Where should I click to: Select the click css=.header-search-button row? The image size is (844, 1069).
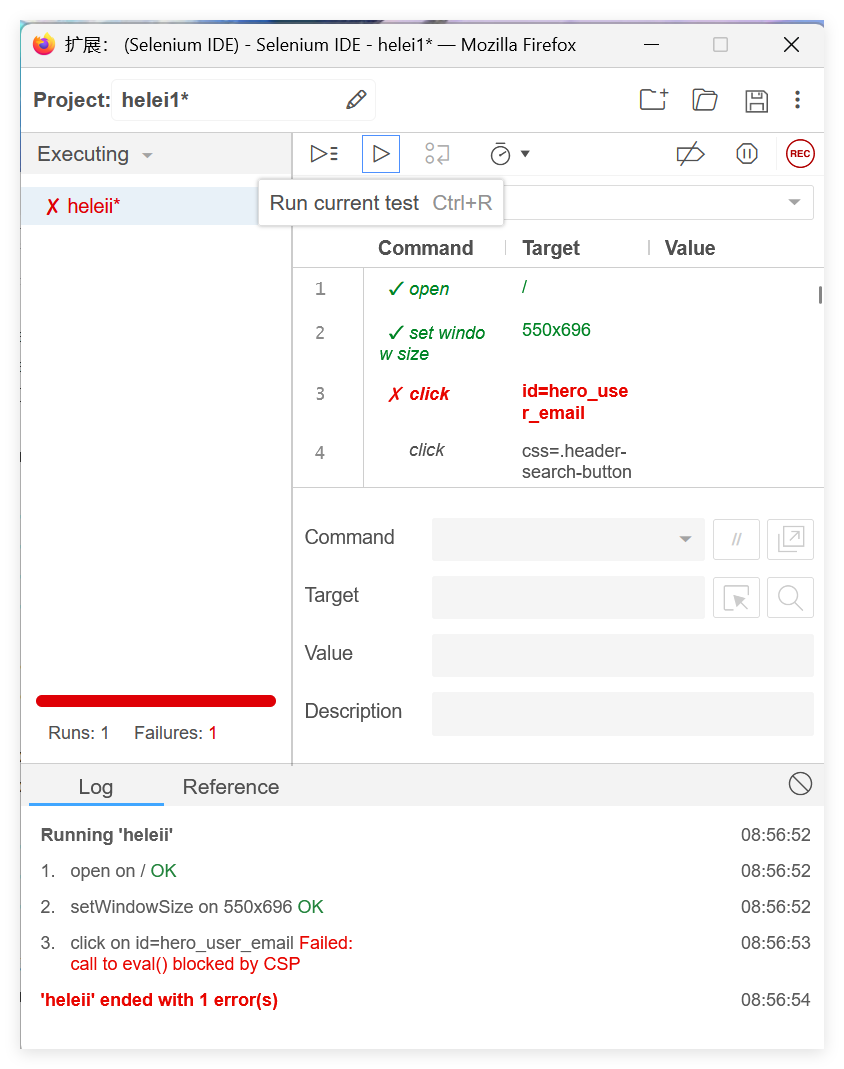558,461
